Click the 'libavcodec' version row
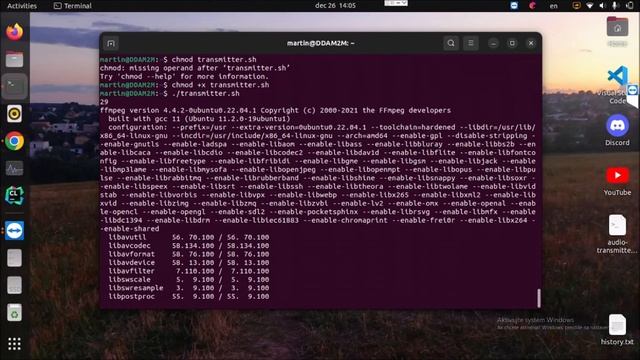 [x=189, y=246]
